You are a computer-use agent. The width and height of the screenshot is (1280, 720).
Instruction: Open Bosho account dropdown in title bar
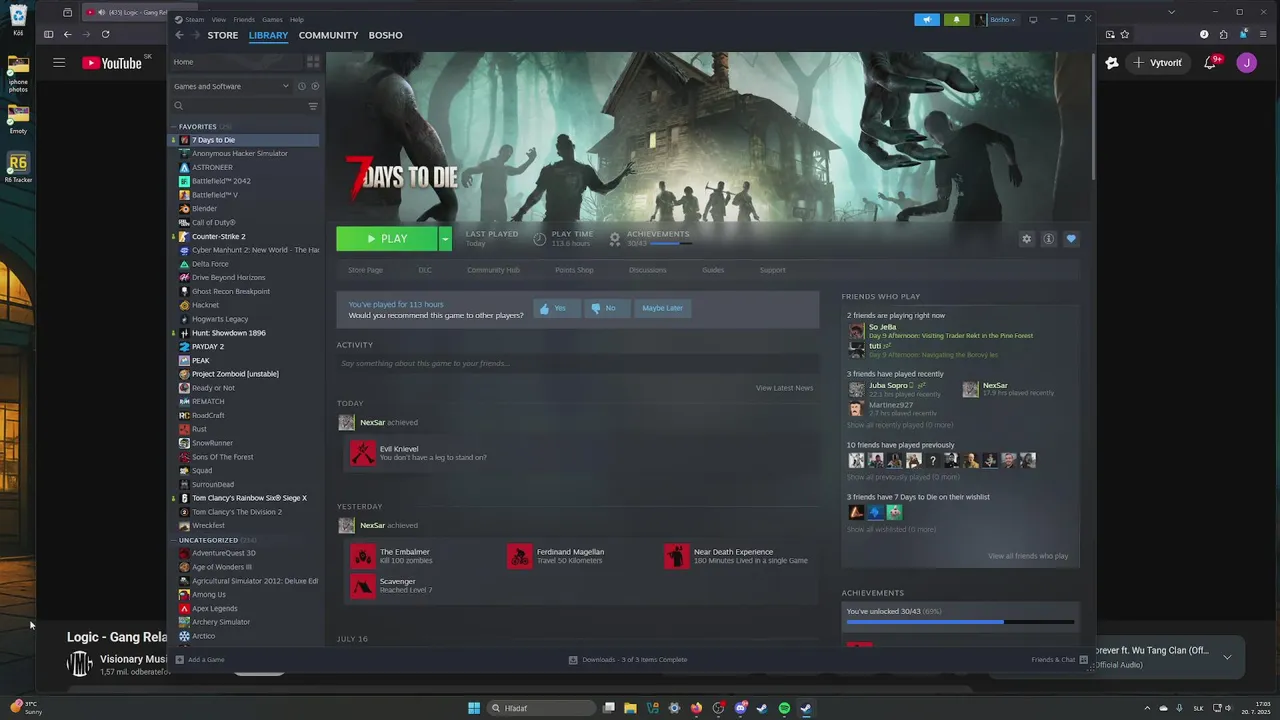pos(997,19)
